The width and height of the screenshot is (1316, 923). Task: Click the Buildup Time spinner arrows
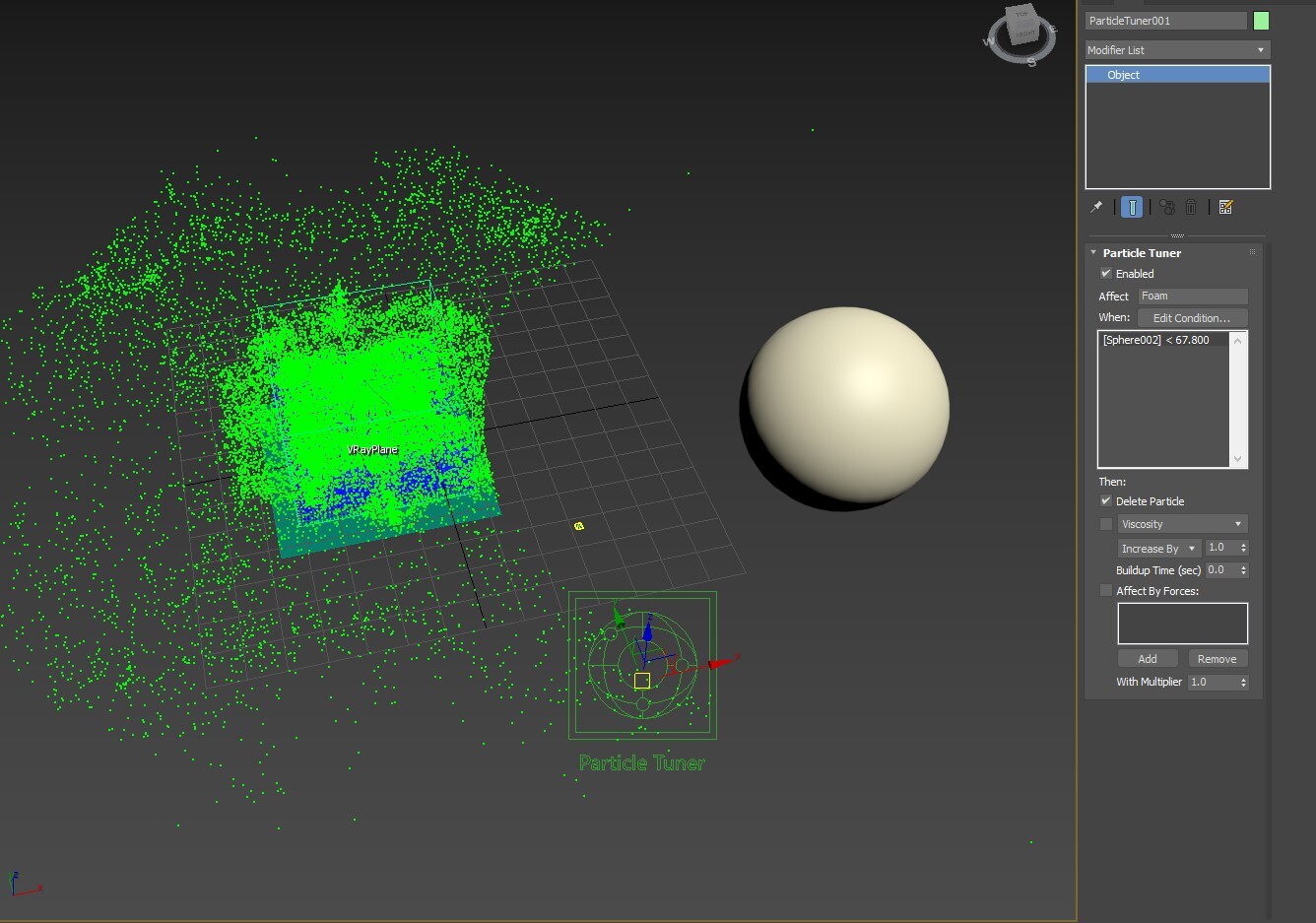[x=1243, y=570]
